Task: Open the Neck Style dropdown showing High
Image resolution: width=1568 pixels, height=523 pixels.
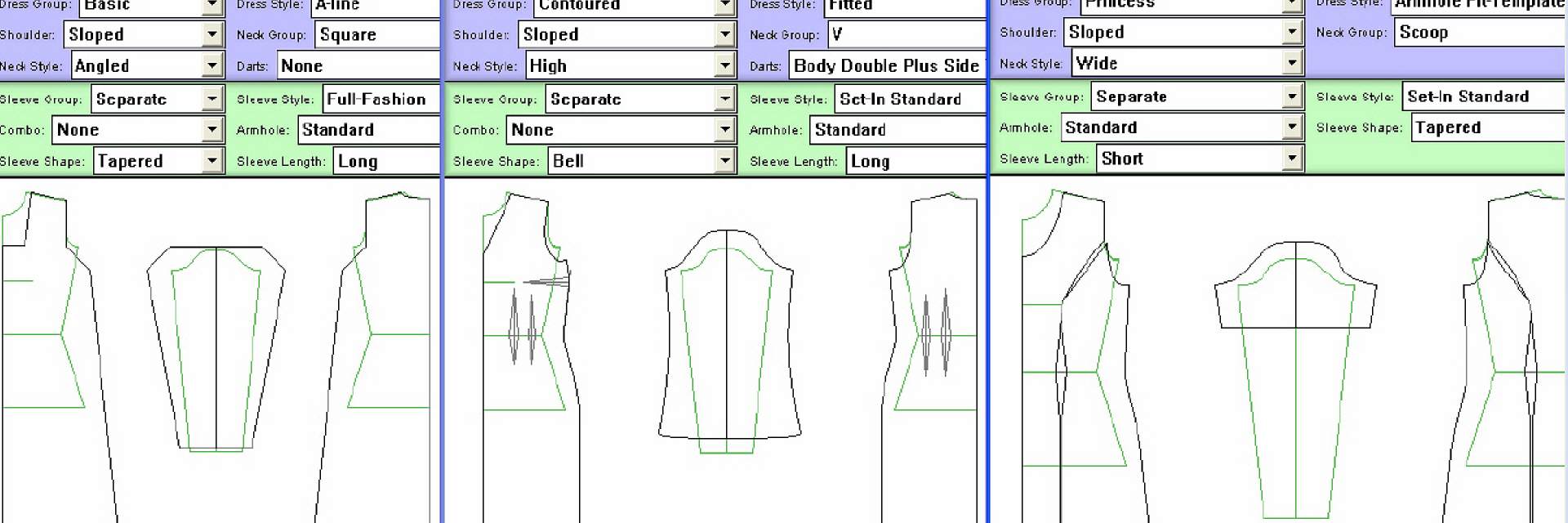Action: point(724,66)
